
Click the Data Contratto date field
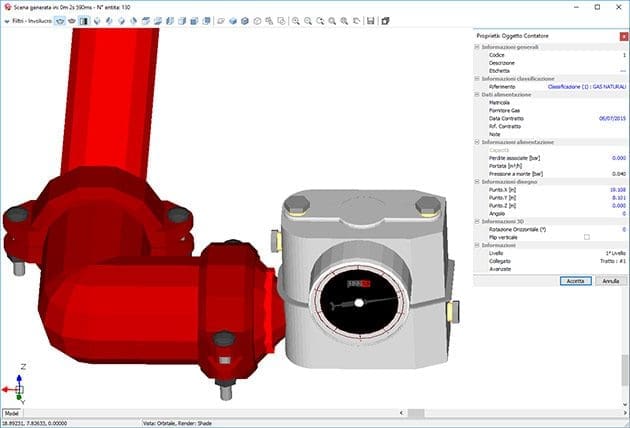[610, 118]
